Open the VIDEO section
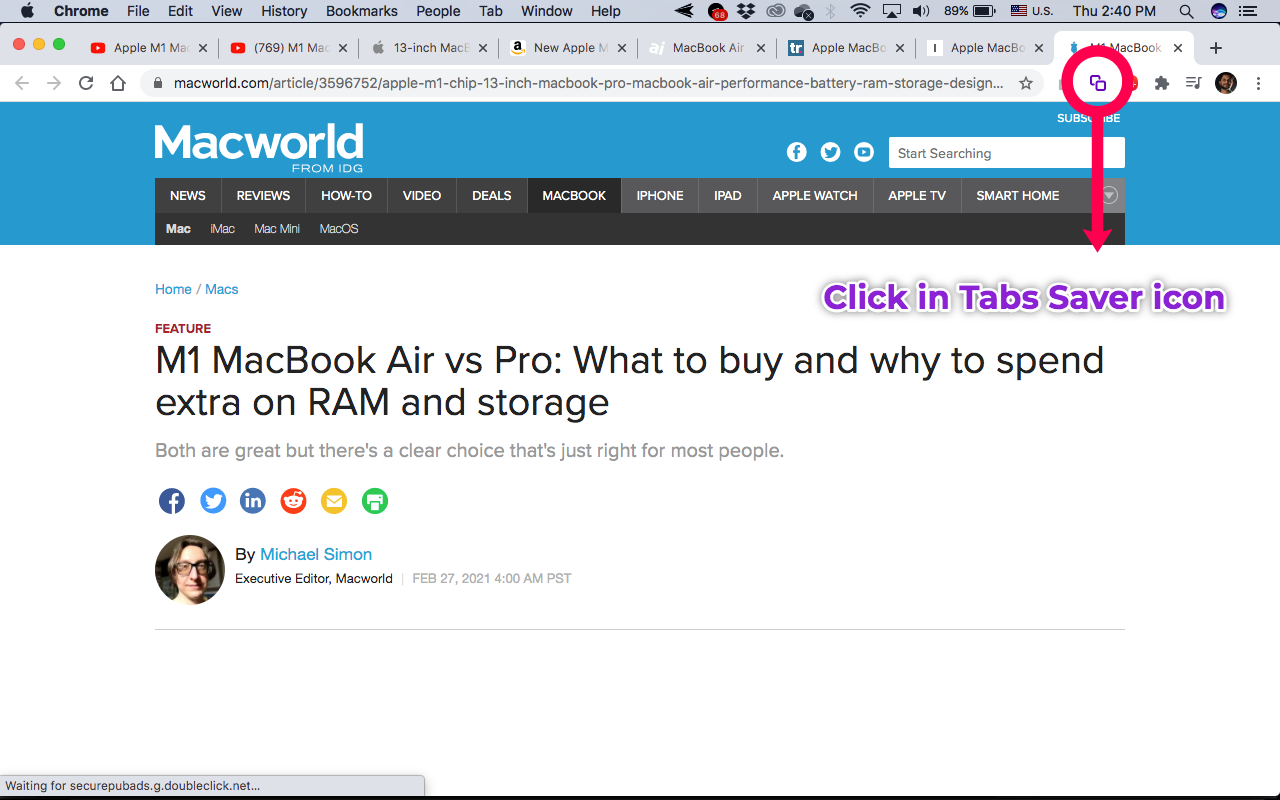1280x800 pixels. pos(422,195)
